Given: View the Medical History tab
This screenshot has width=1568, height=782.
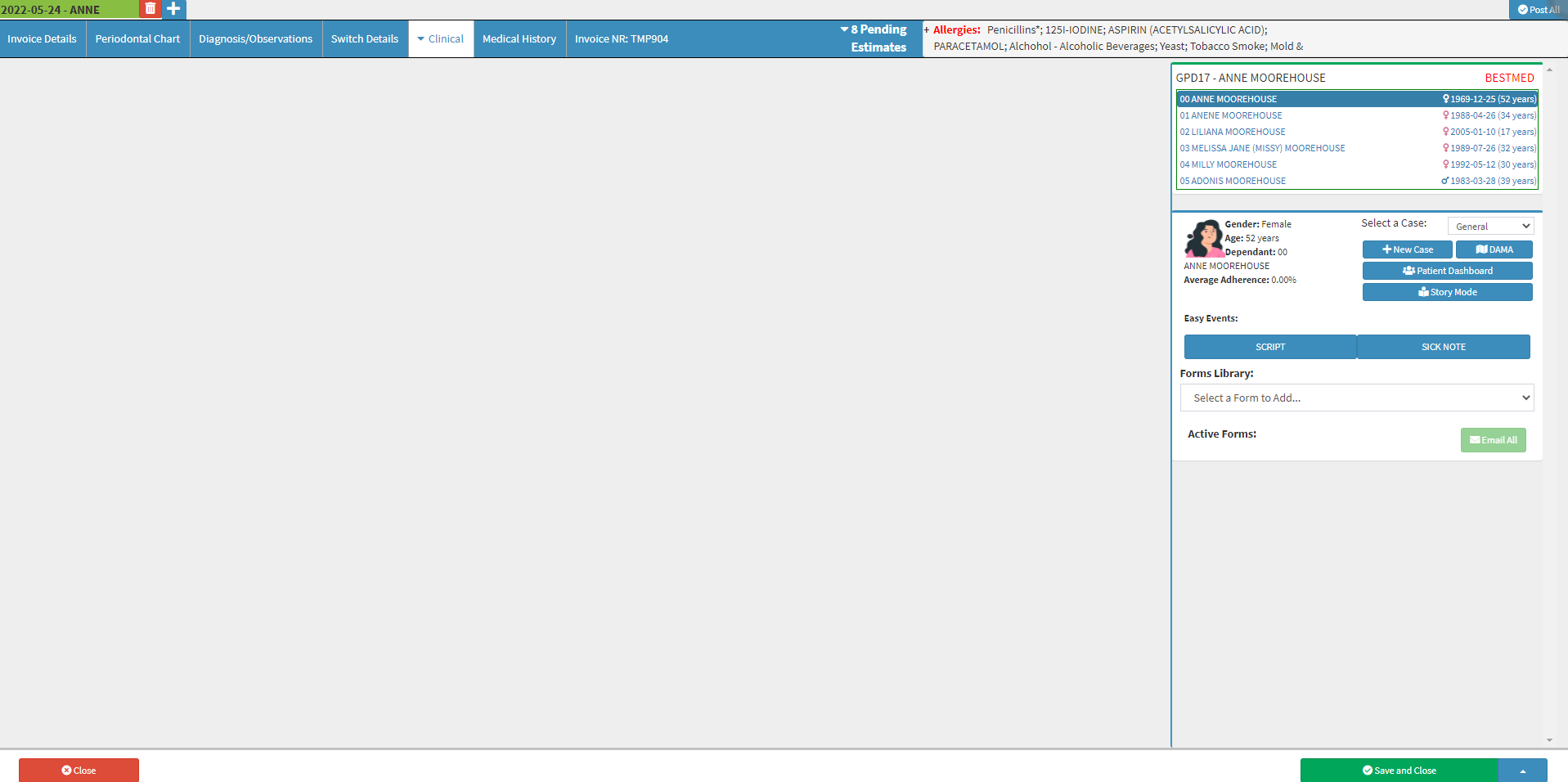Looking at the screenshot, I should click(519, 38).
